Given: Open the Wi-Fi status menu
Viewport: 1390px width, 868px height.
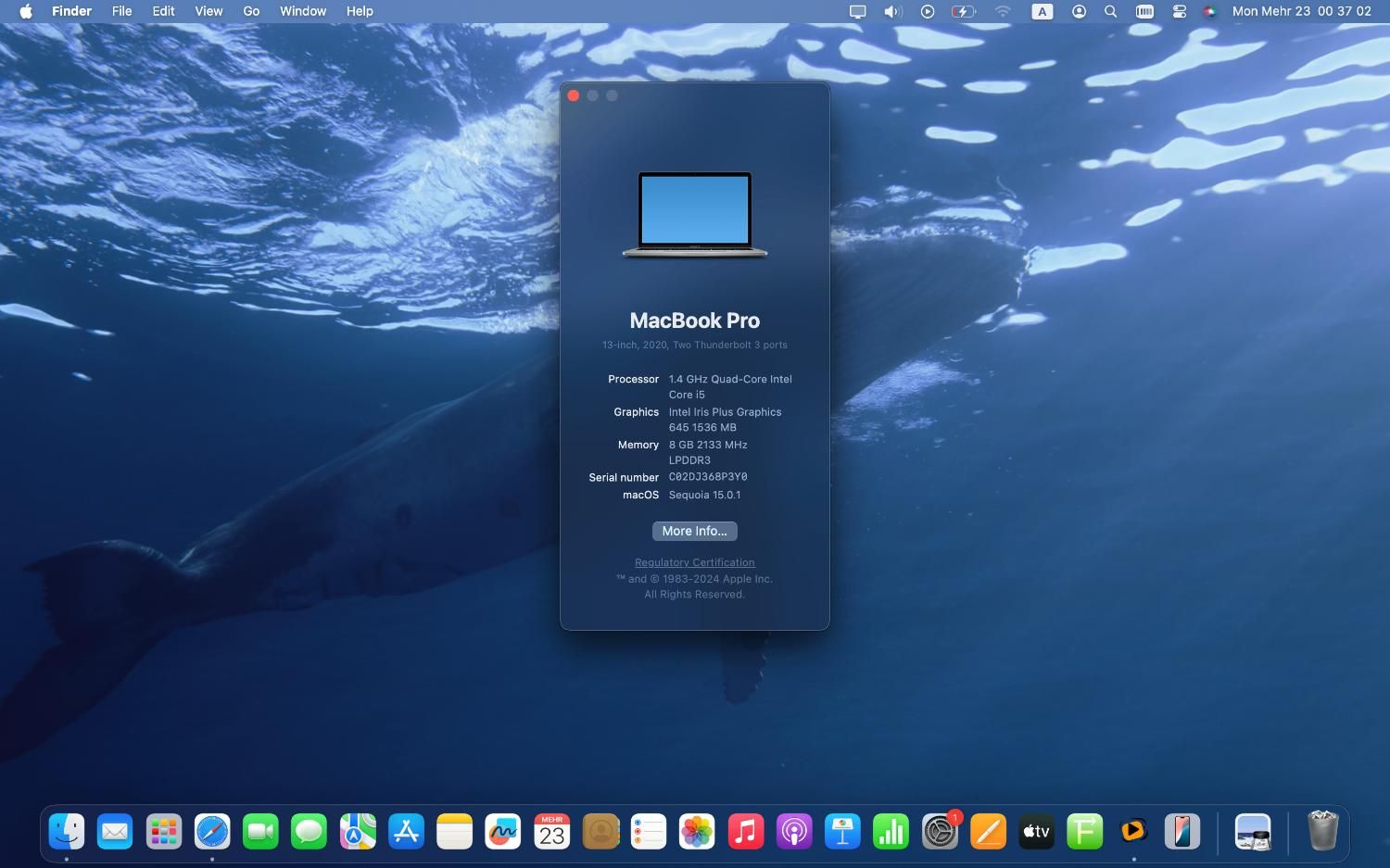Looking at the screenshot, I should (x=1003, y=11).
